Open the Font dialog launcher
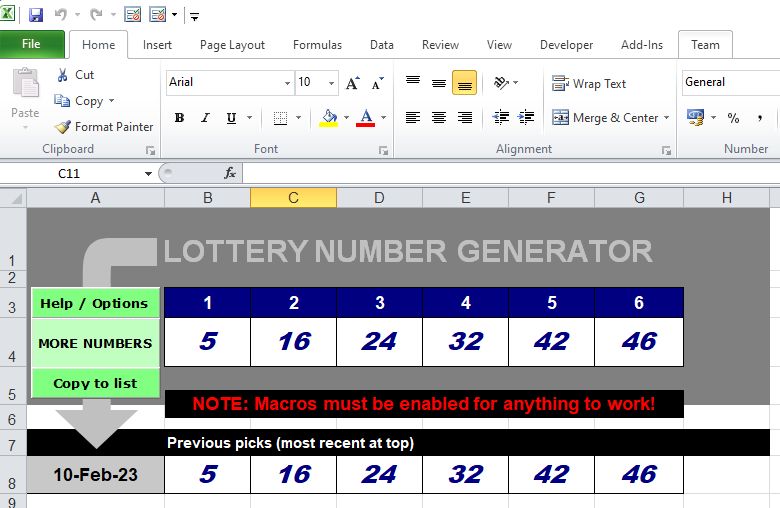The height and width of the screenshot is (508, 780). pos(383,150)
